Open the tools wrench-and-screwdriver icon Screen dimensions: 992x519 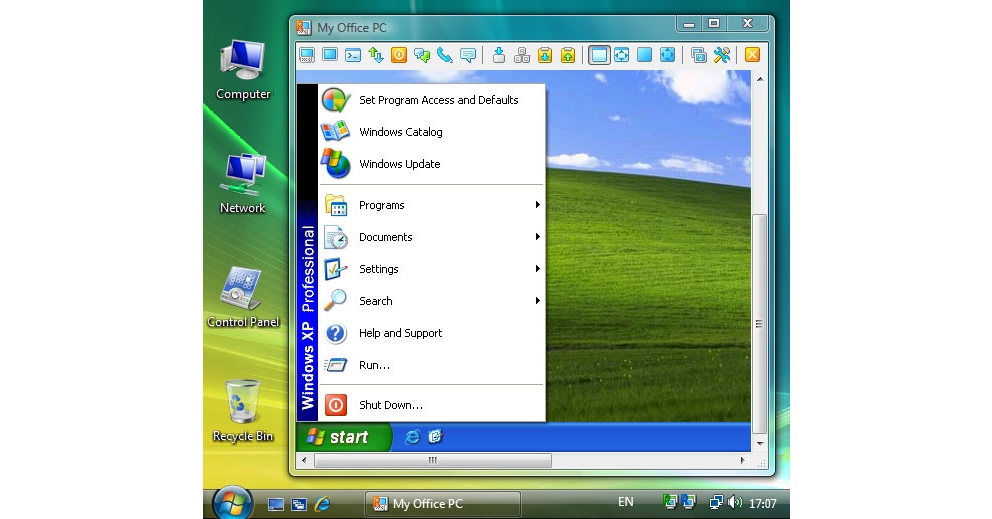(x=722, y=55)
